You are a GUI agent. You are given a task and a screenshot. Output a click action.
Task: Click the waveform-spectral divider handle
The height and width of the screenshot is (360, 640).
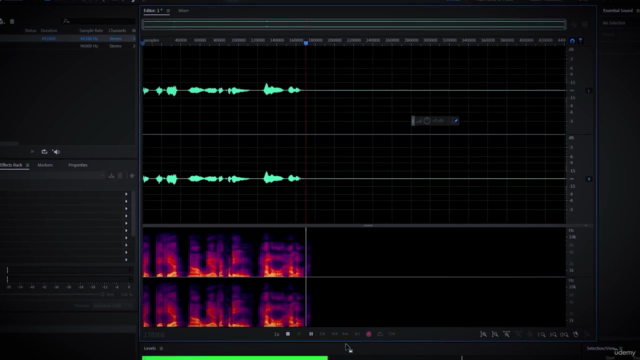pos(368,225)
